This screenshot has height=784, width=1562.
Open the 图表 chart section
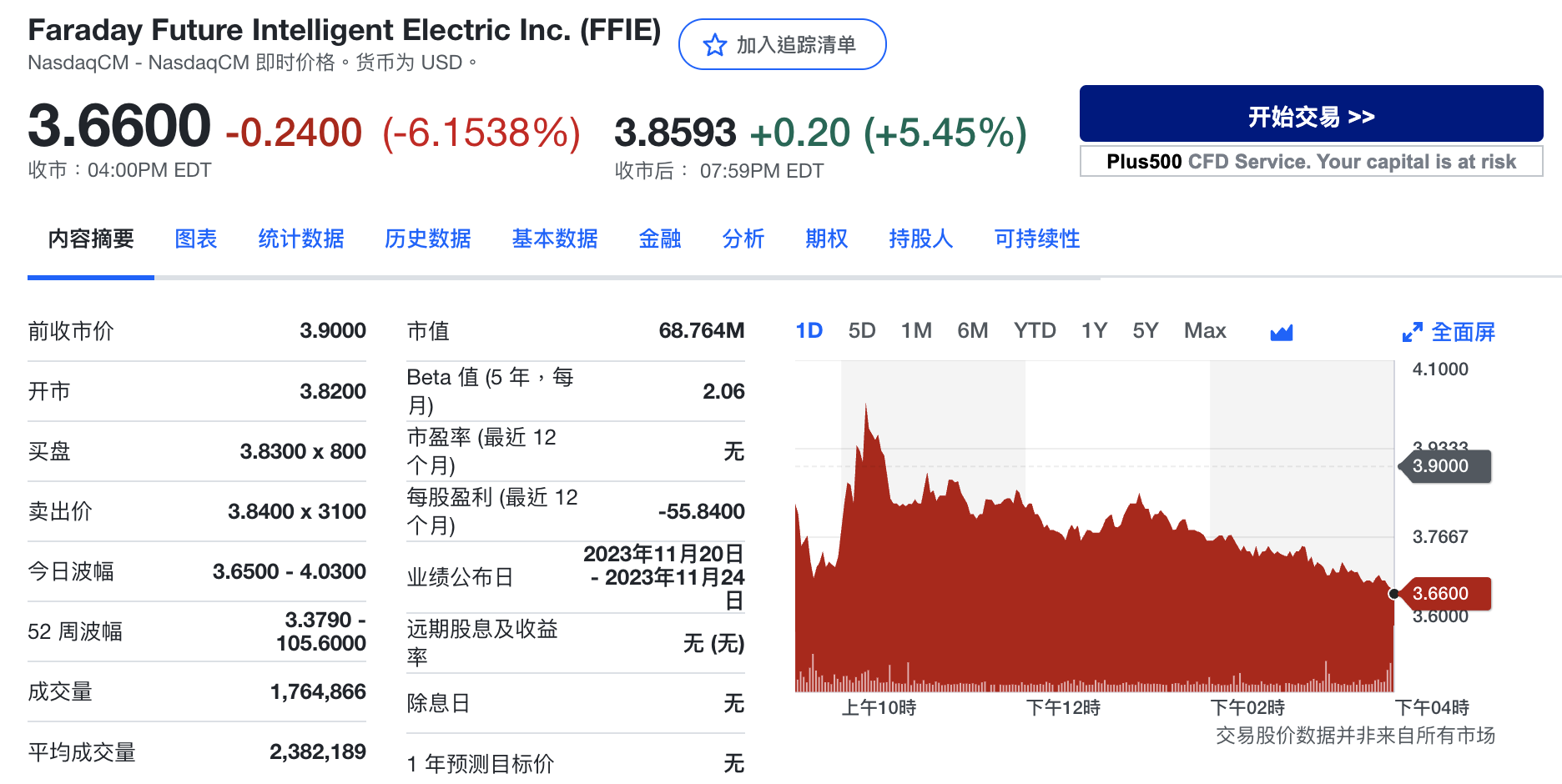click(195, 239)
